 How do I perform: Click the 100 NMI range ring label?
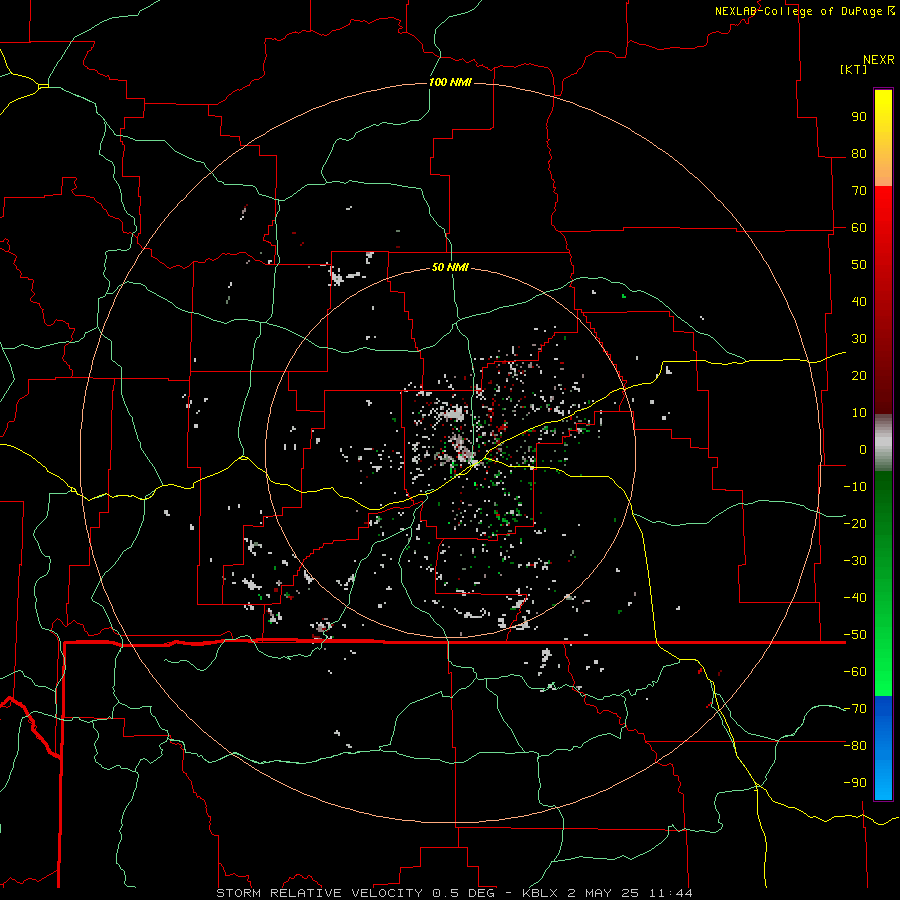coord(450,82)
